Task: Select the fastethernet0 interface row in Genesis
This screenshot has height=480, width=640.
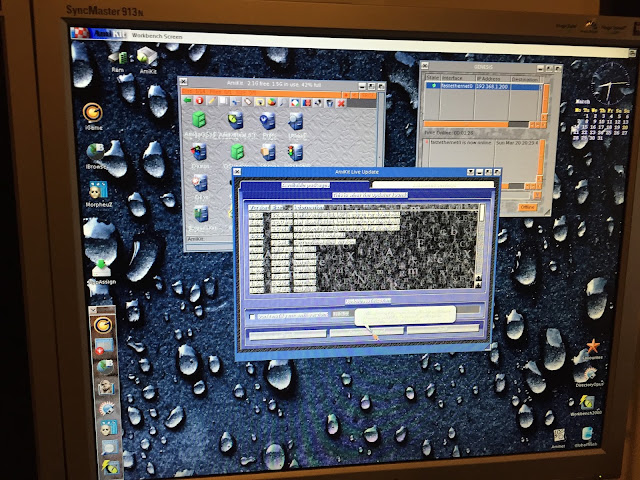Action: click(x=483, y=87)
